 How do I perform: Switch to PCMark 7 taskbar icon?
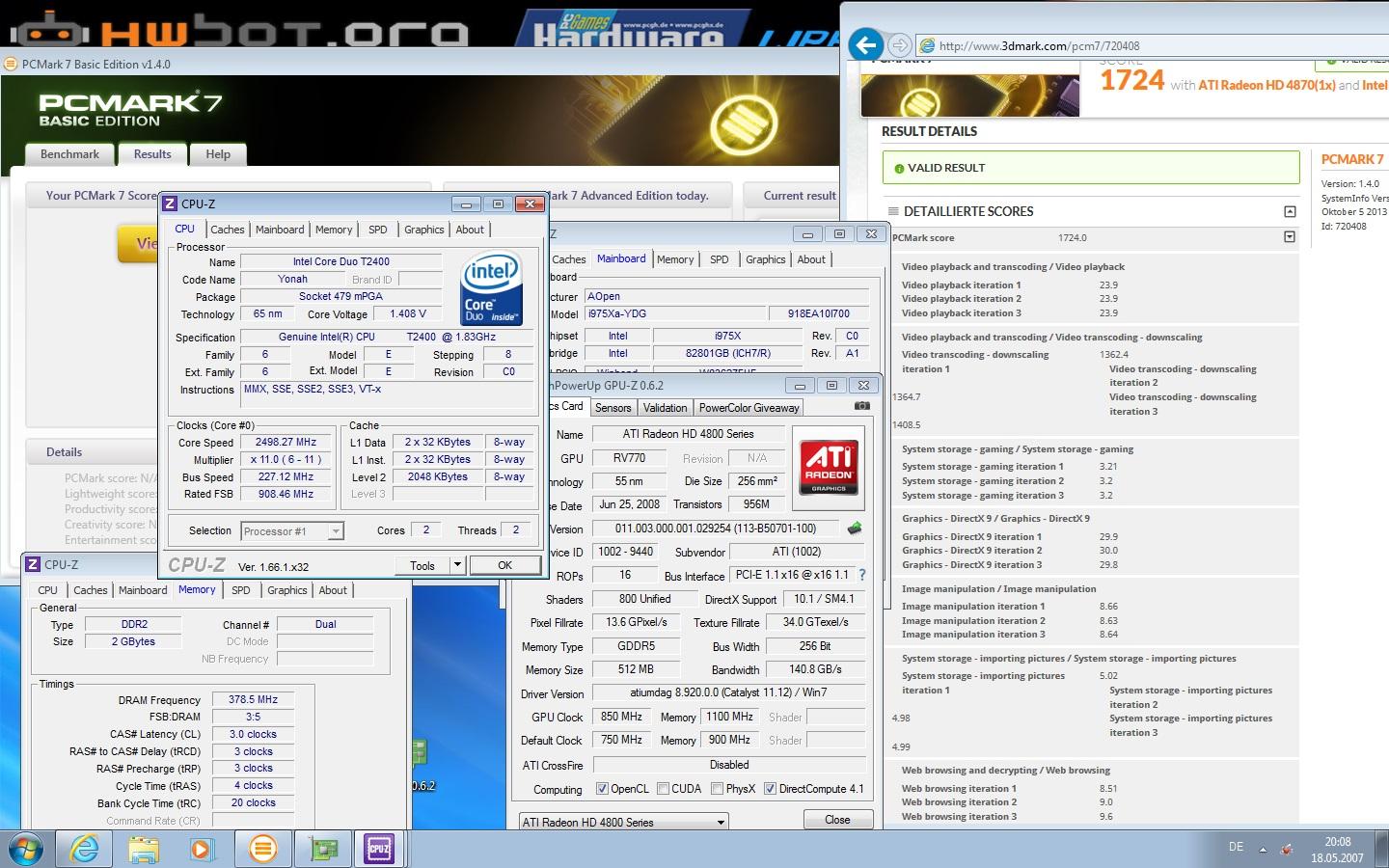(x=262, y=849)
